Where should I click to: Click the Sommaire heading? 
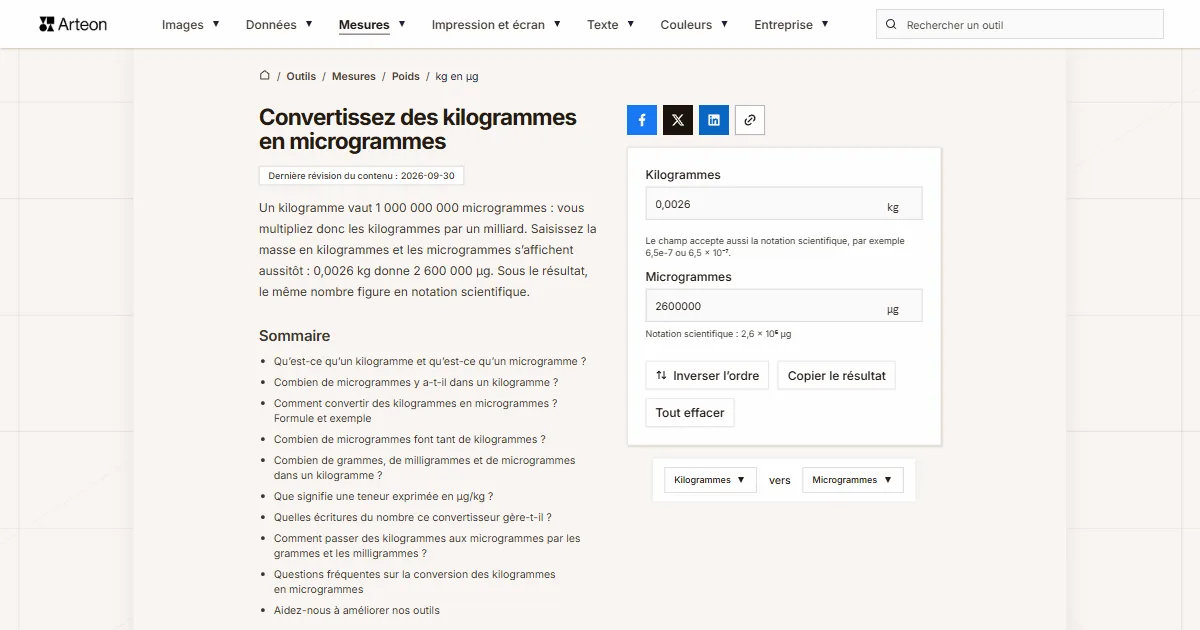(x=294, y=336)
